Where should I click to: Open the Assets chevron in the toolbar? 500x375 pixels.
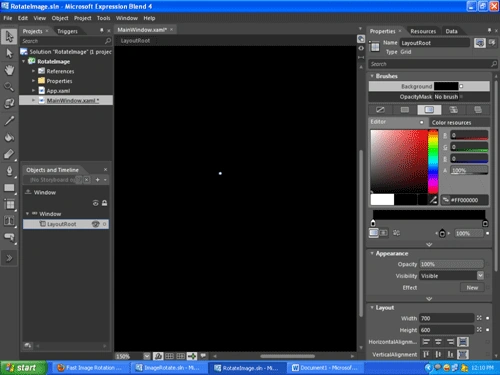pos(9,258)
